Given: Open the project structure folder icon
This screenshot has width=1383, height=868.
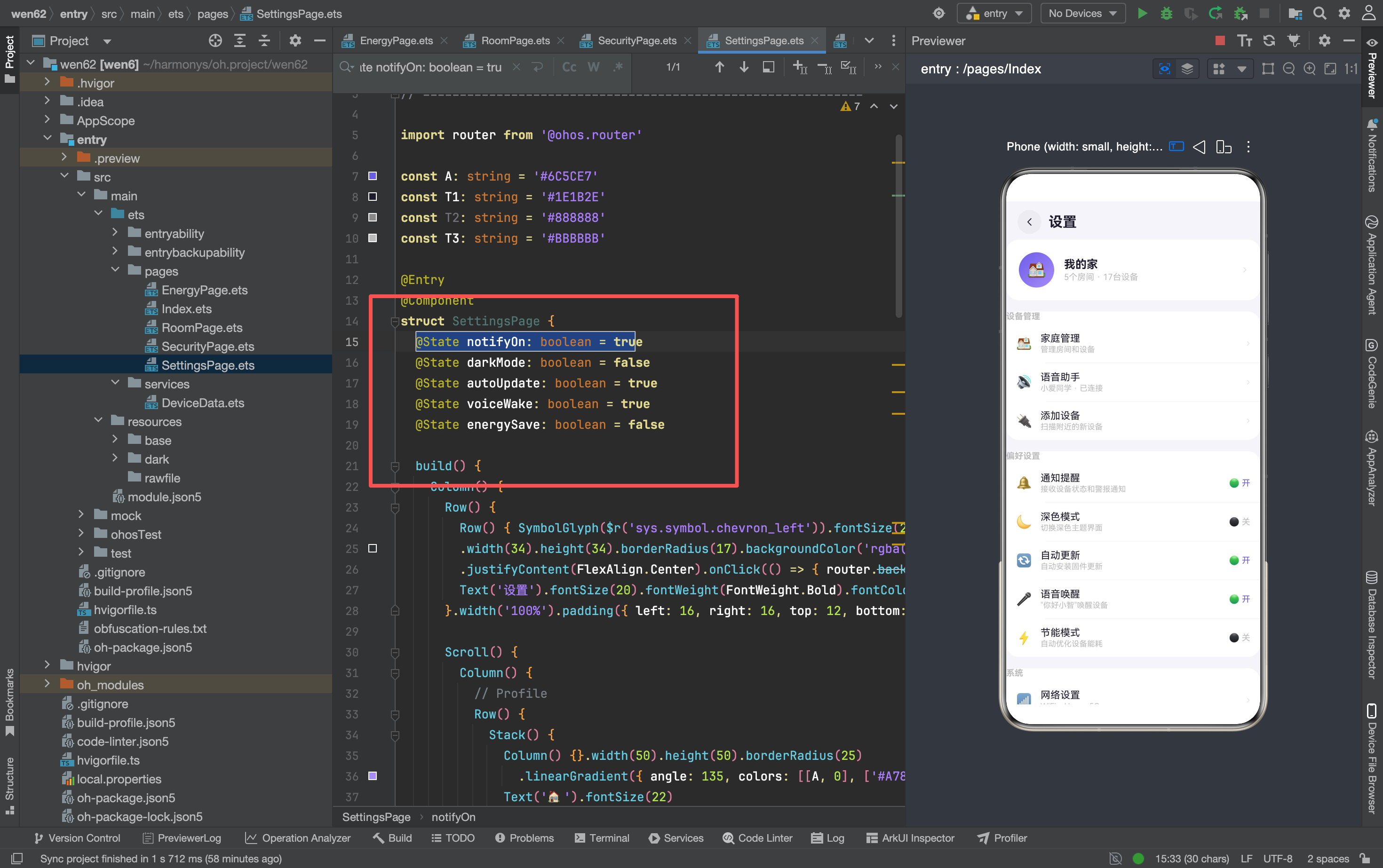Looking at the screenshot, I should pos(1295,13).
